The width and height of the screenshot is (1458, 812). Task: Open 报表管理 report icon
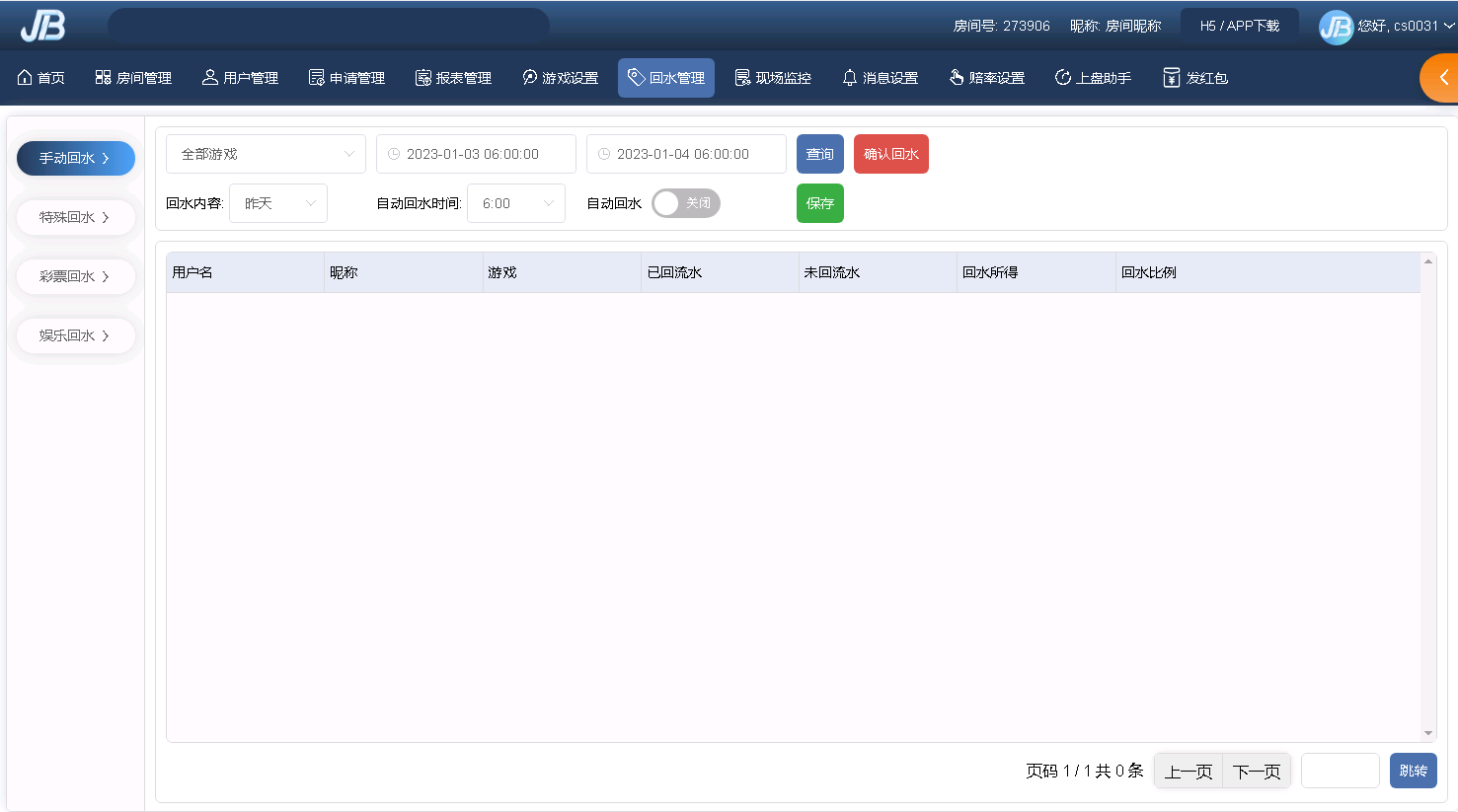pyautogui.click(x=423, y=78)
